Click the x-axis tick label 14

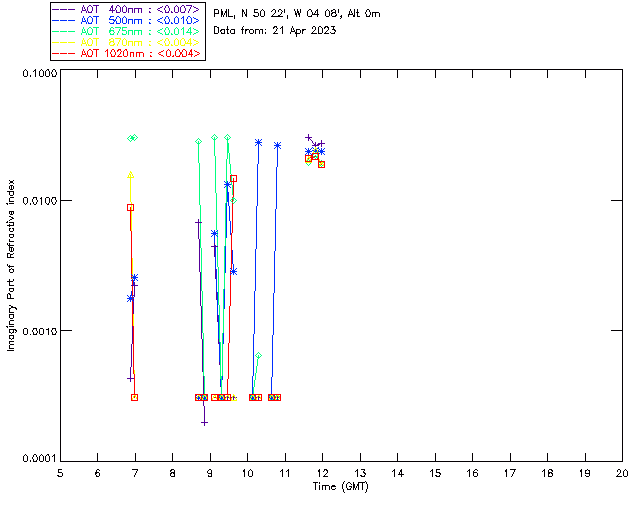[x=398, y=473]
